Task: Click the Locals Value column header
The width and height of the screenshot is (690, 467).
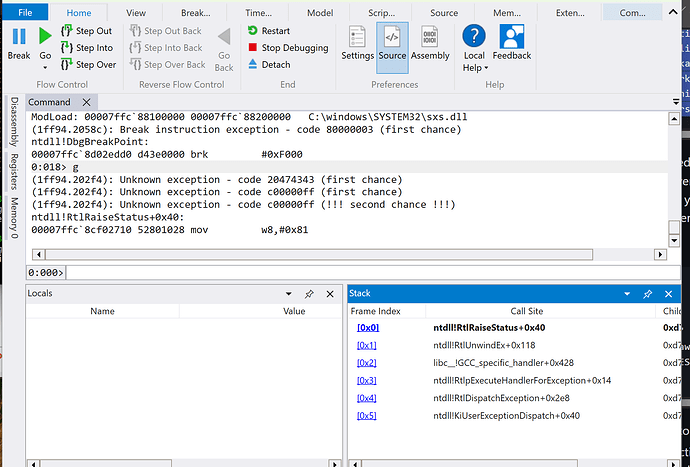Action: click(x=294, y=311)
